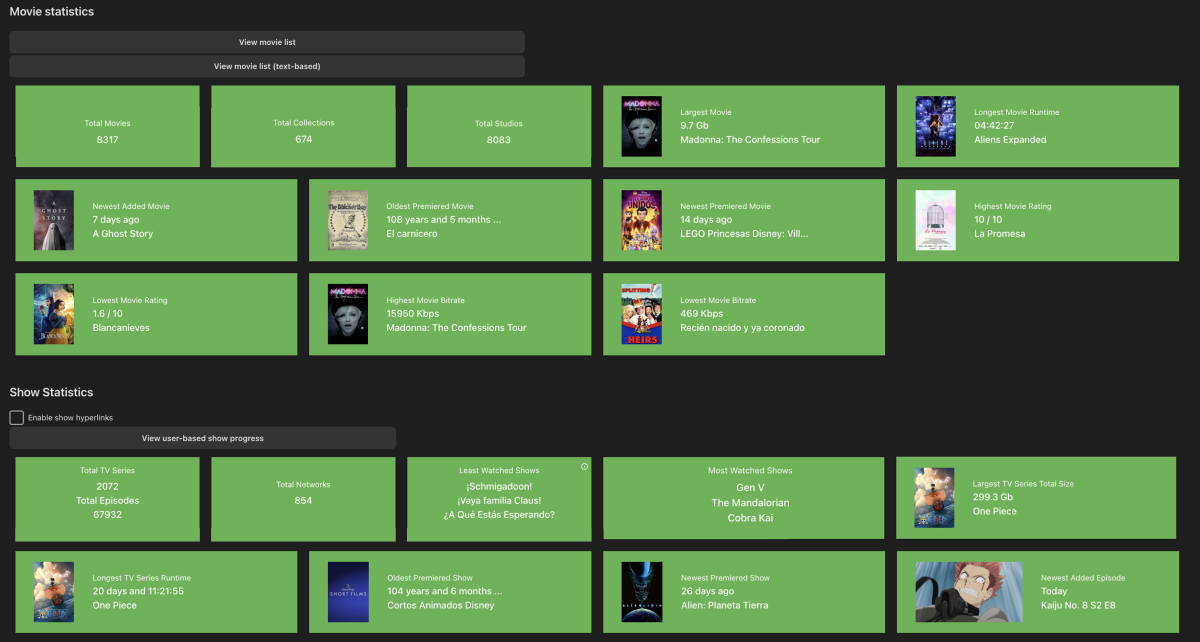This screenshot has height=642, width=1200.
Task: Click the info icon on Least Watched Shows card
Action: point(584,467)
